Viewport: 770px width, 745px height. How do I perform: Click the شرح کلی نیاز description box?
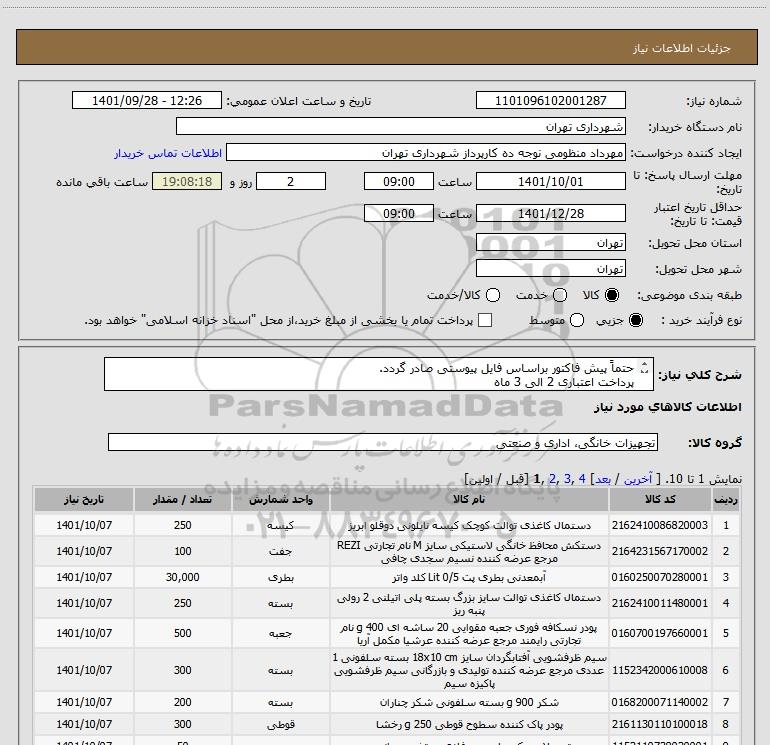tap(379, 374)
